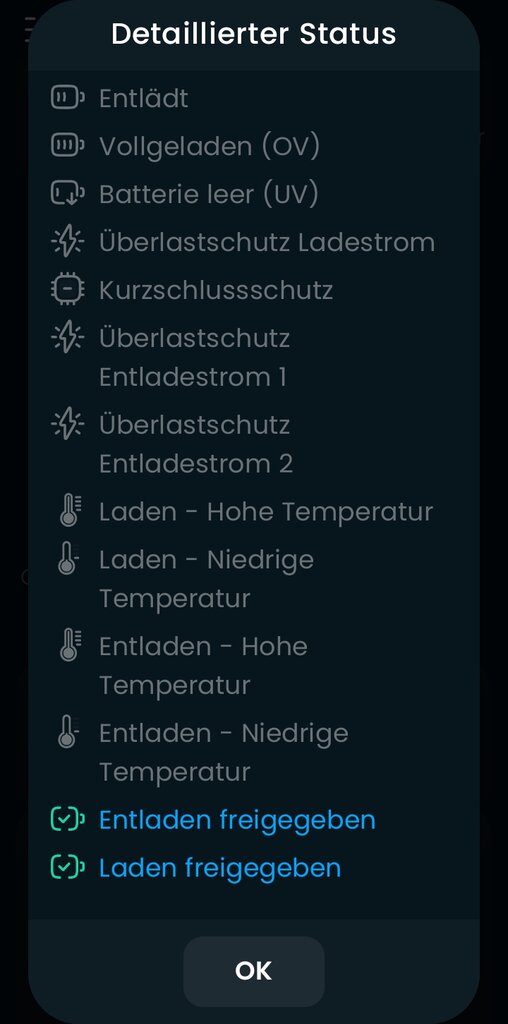This screenshot has height=1024, width=508.
Task: Click the Überlastschutz Entladestrom 2 icon
Action: 68,424
